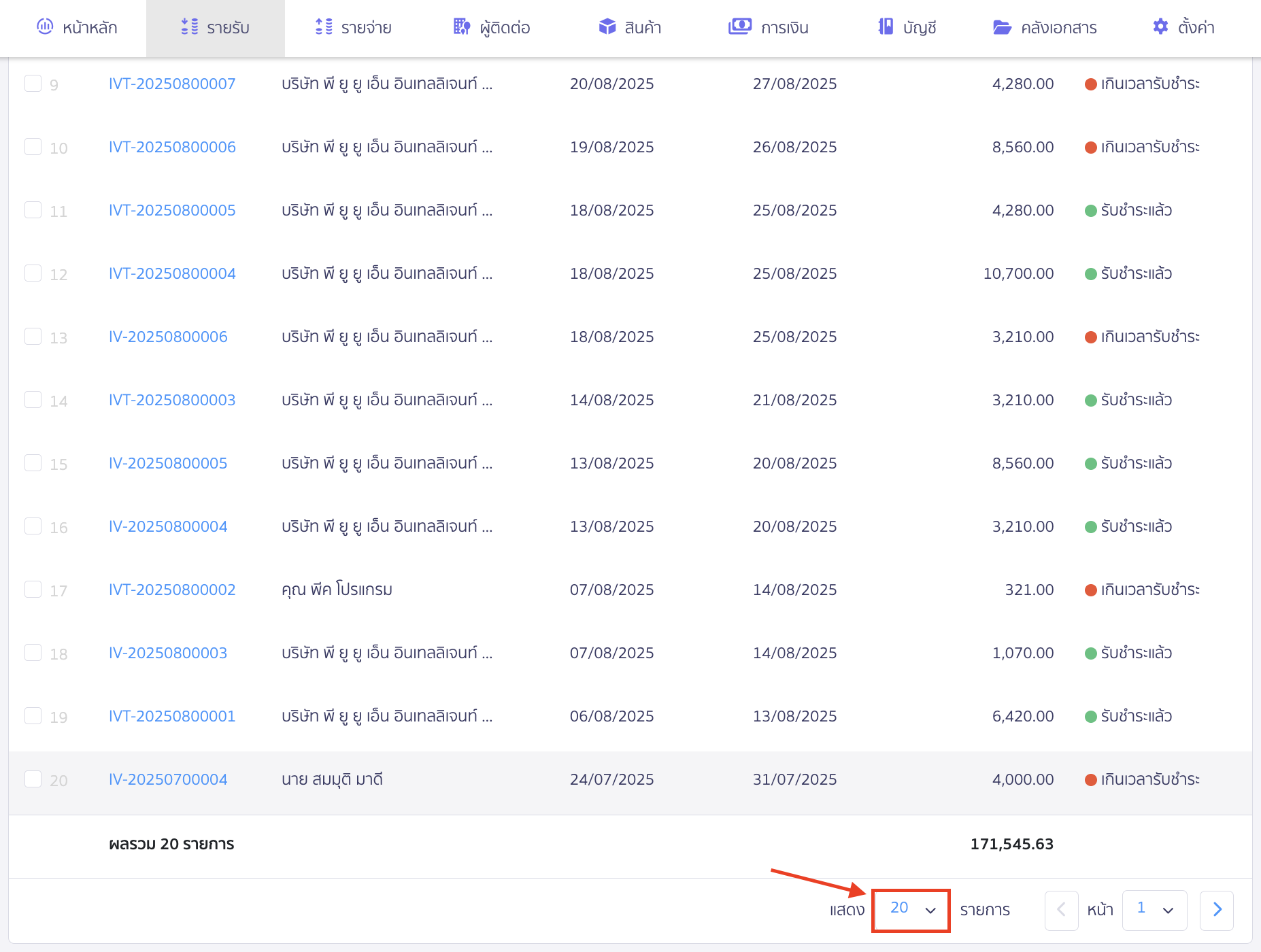
Task: Click the contacts building icon for ผู้ติดต่อ
Action: pyautogui.click(x=462, y=27)
